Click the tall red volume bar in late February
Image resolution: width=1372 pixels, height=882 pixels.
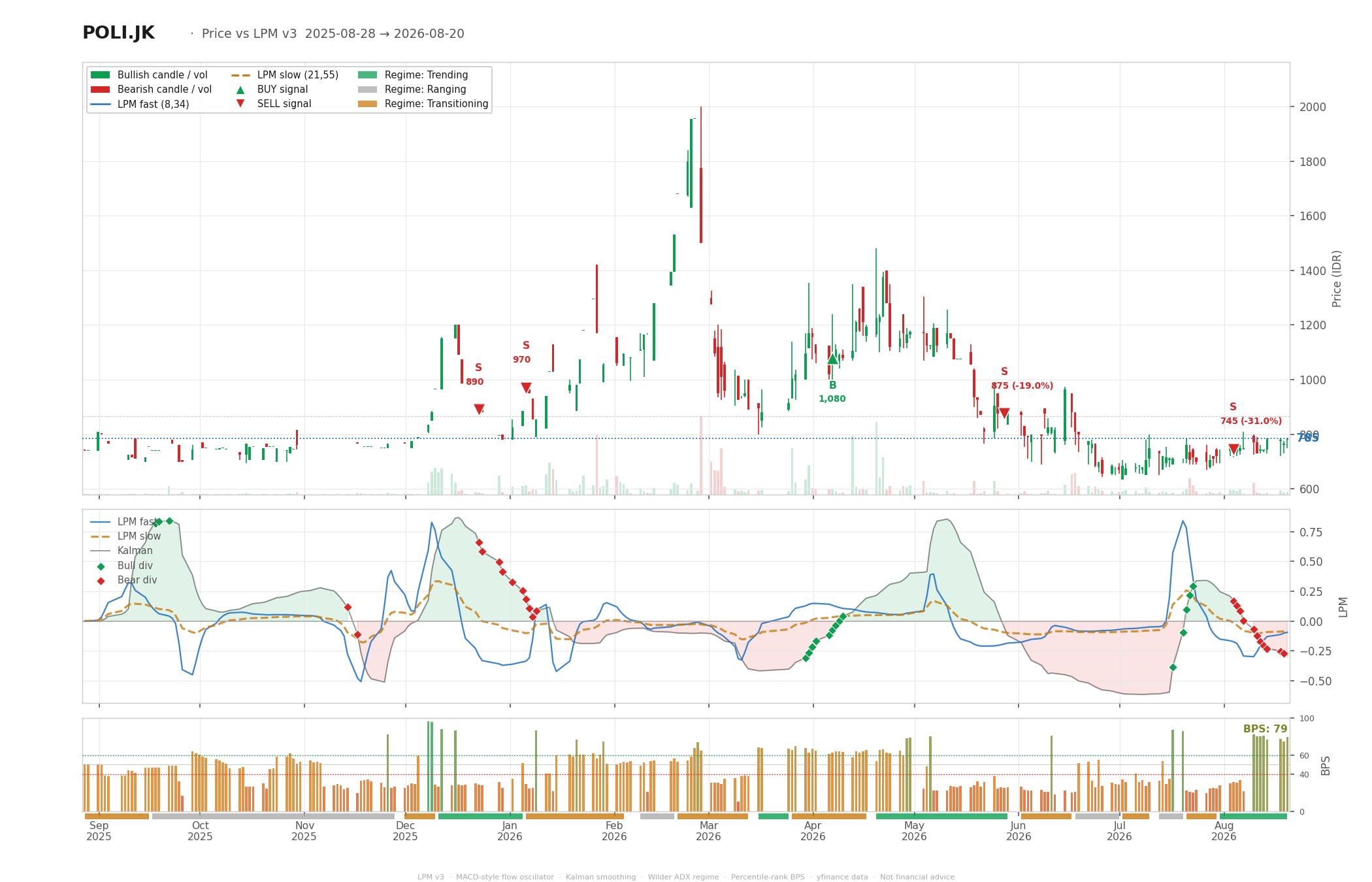[x=701, y=455]
